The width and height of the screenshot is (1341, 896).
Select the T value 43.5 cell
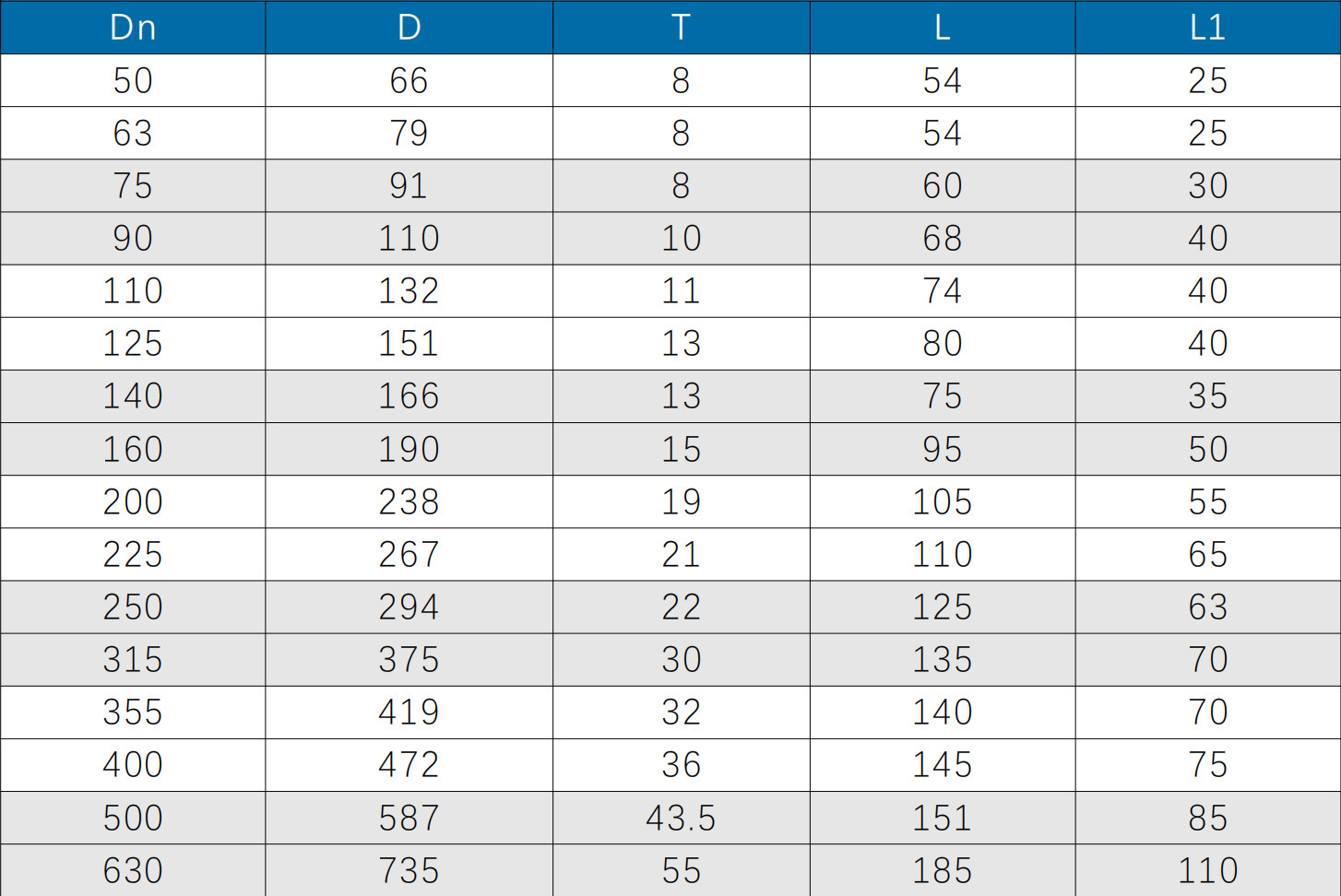point(681,818)
